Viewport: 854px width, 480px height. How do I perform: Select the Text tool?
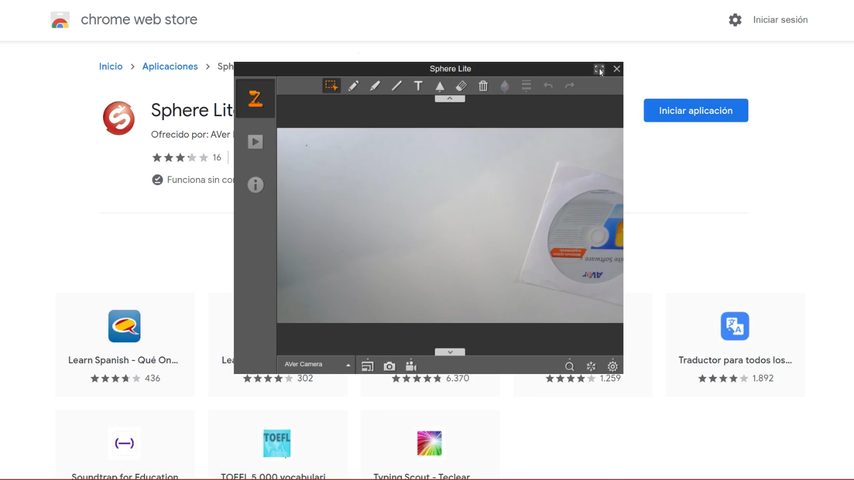[x=418, y=86]
